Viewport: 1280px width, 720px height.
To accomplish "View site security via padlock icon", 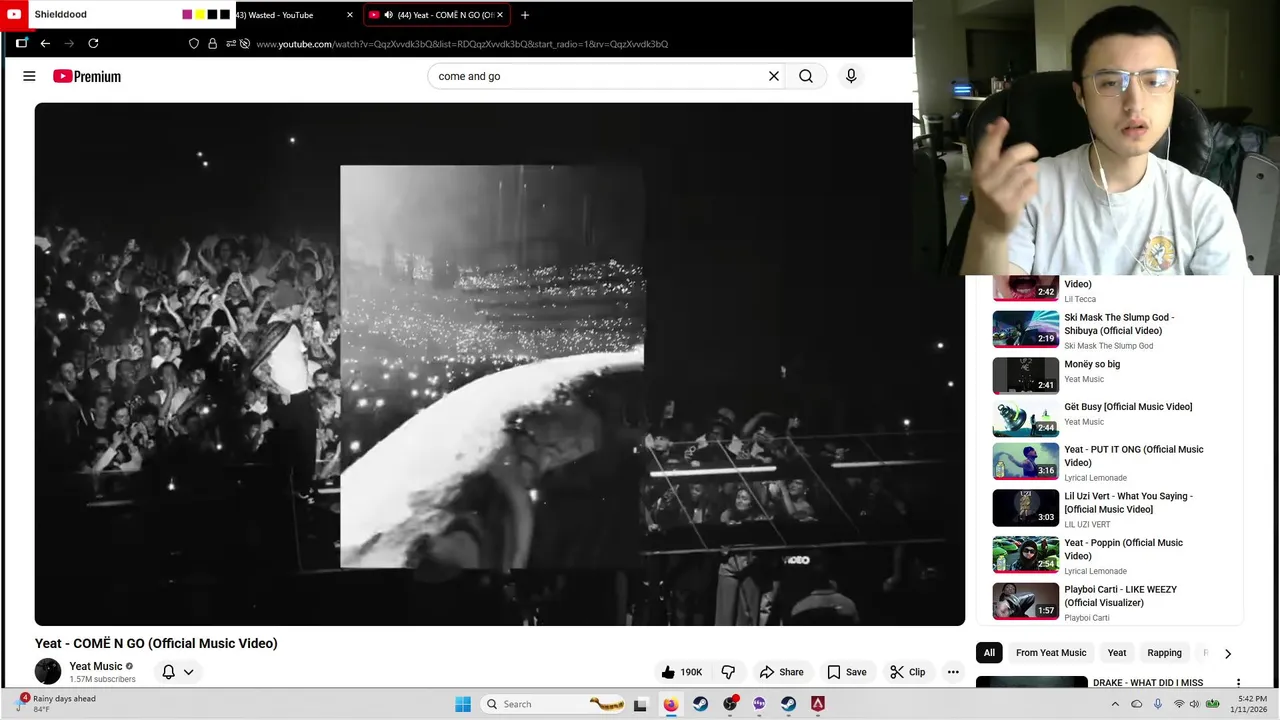I will coord(212,44).
